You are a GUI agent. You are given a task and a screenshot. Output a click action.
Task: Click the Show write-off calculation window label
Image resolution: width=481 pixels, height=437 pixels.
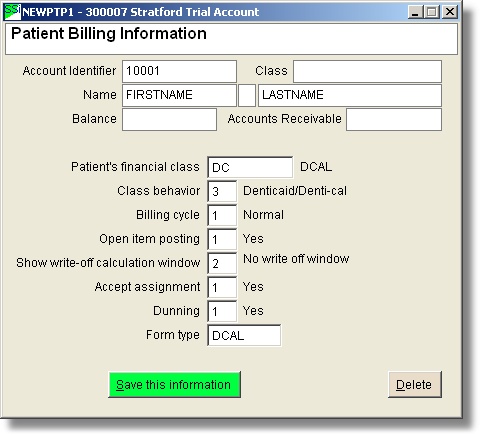point(108,263)
